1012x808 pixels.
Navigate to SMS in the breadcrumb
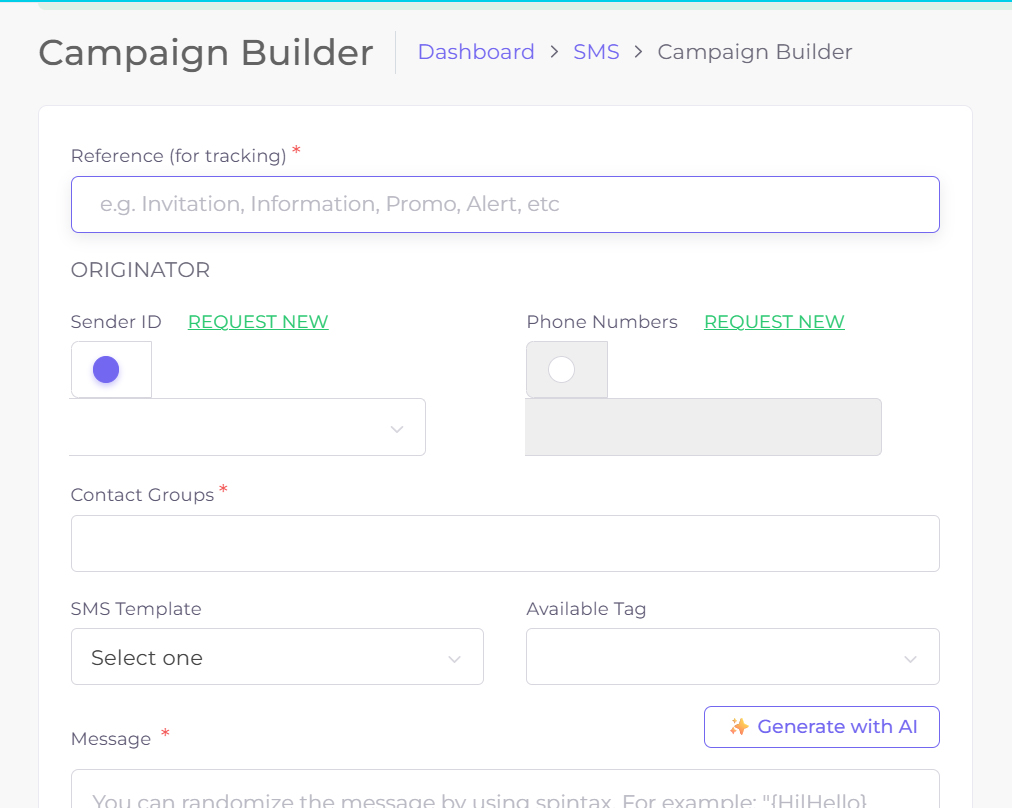(596, 52)
